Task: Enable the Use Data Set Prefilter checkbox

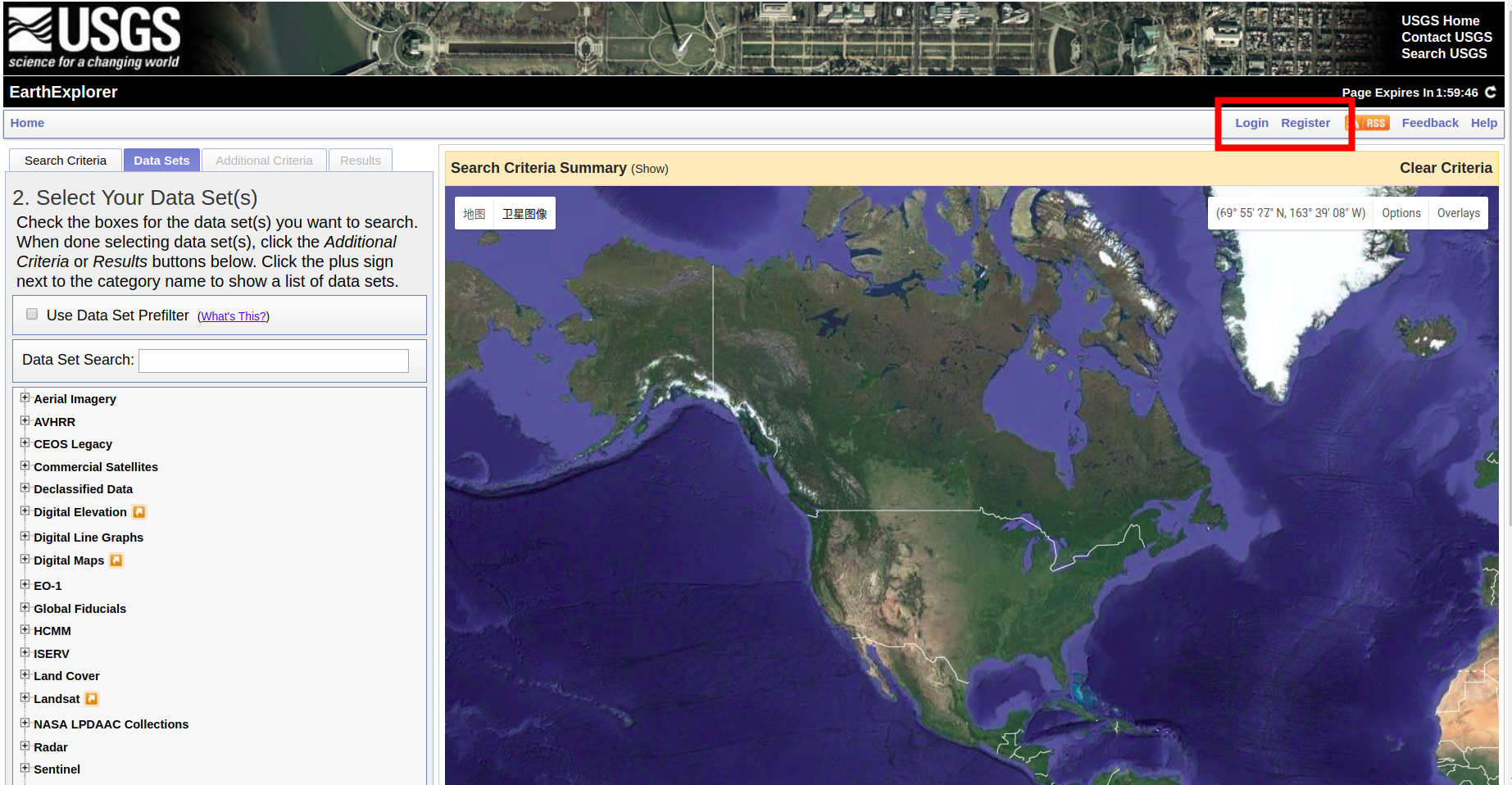Action: point(32,314)
